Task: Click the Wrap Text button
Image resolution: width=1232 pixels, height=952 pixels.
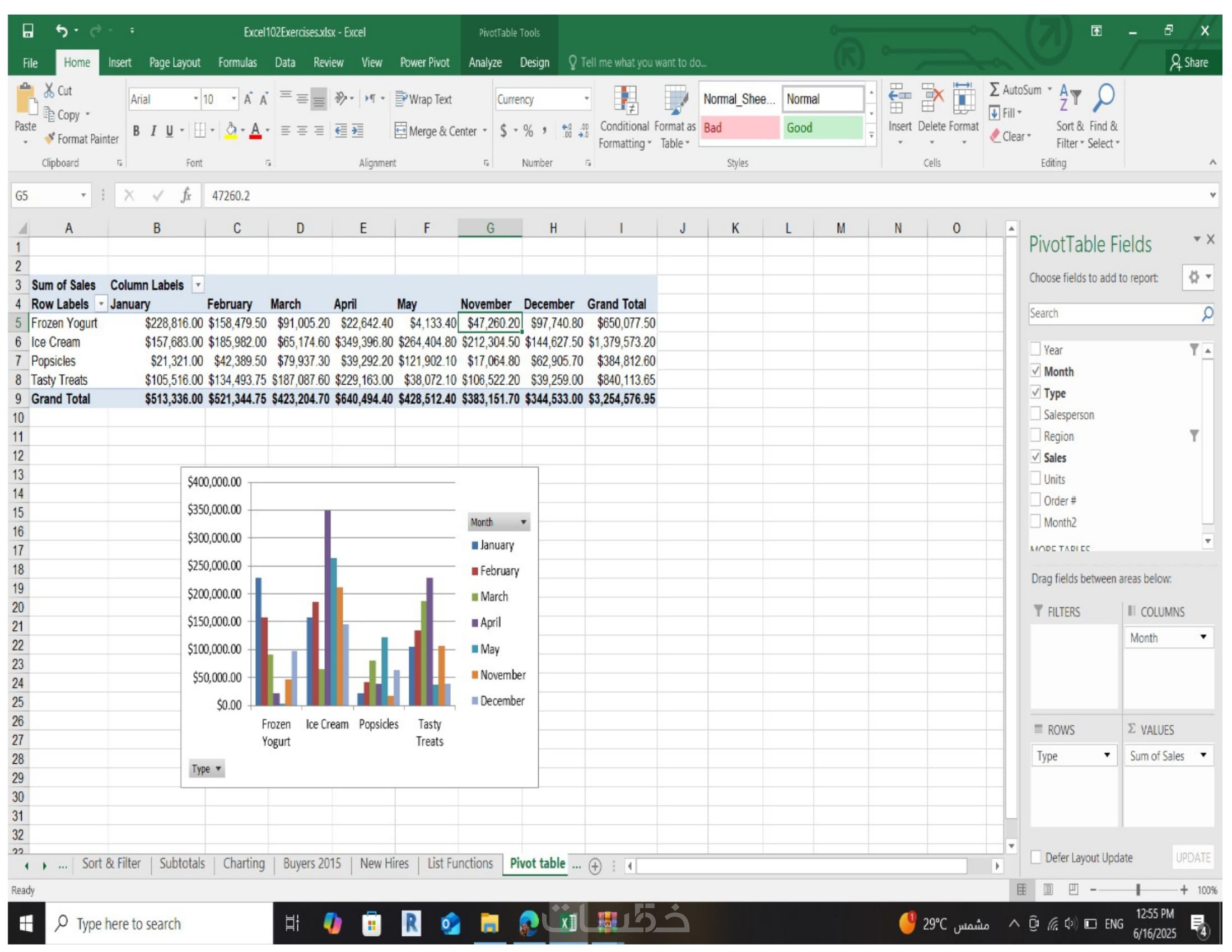Action: click(x=424, y=99)
